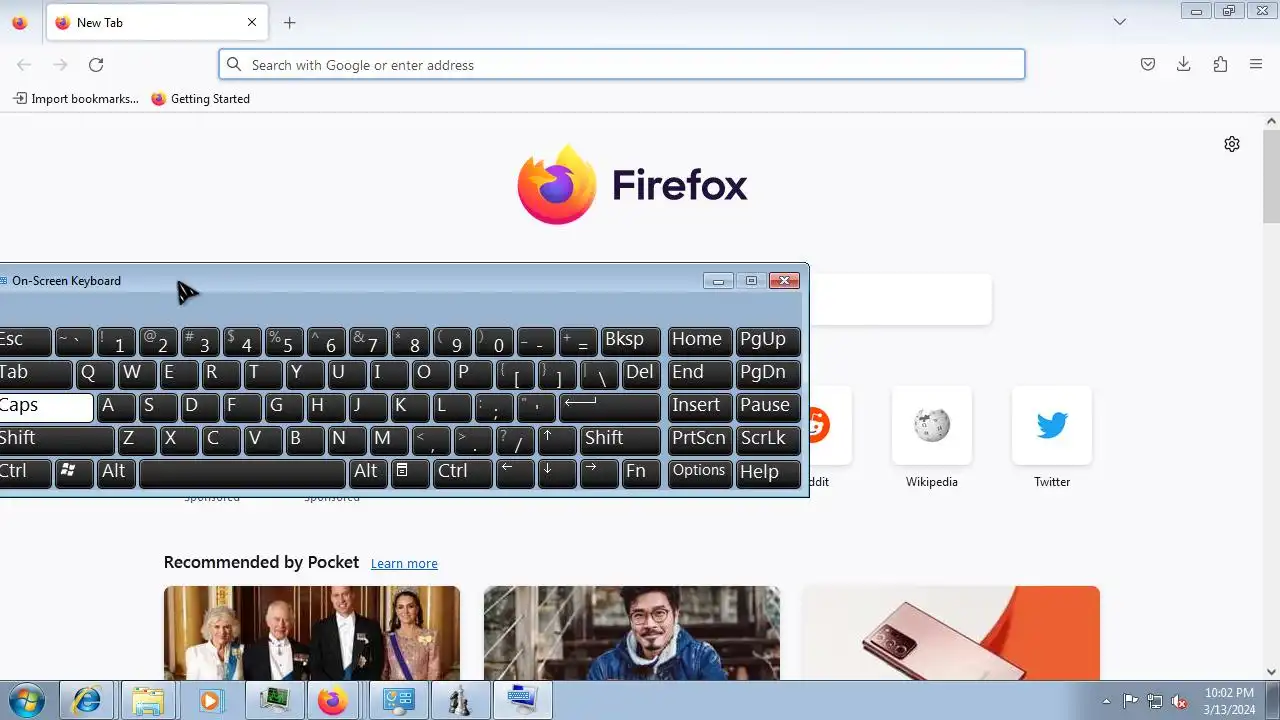Click the right arrow key on keyboard
Viewport: 1280px width, 720px height.
pyautogui.click(x=599, y=472)
